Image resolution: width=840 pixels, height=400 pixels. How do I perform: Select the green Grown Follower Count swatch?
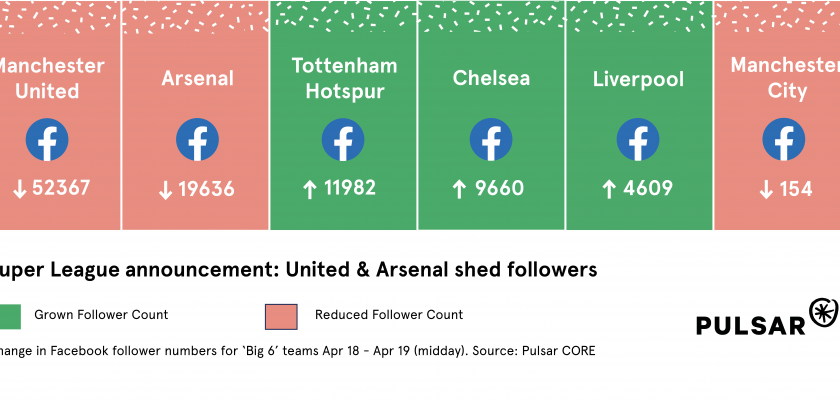click(x=8, y=315)
